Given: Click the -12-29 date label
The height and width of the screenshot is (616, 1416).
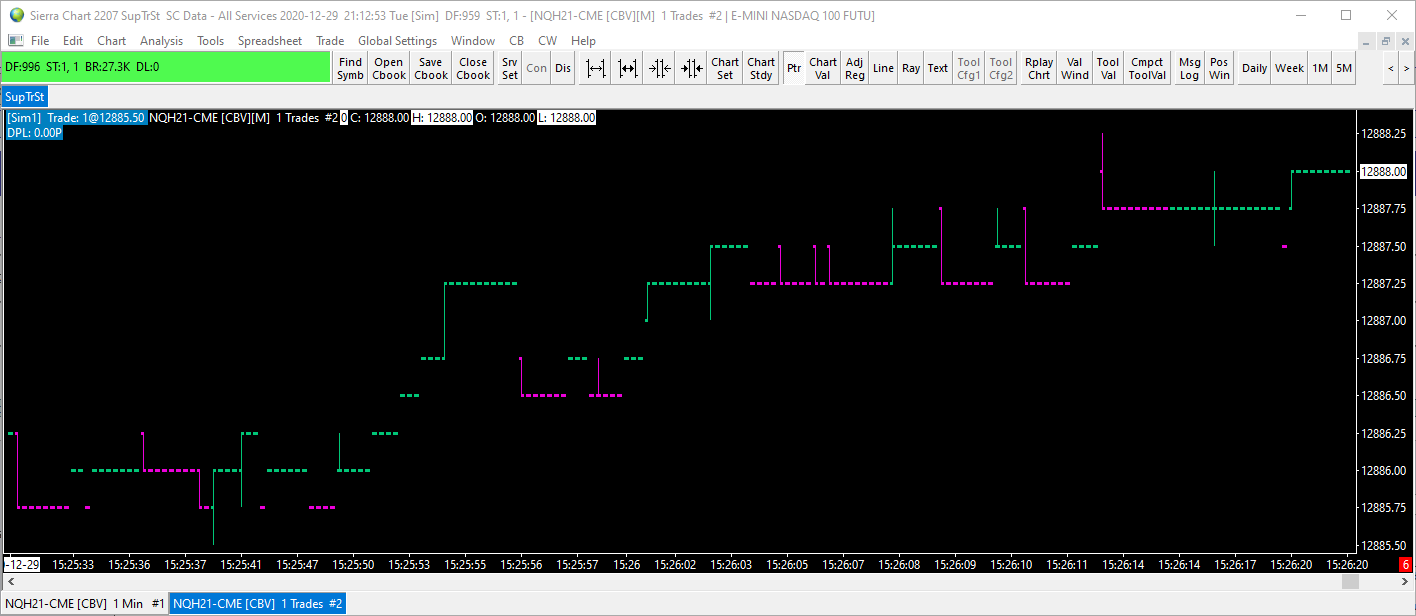Looking at the screenshot, I should coord(22,566).
